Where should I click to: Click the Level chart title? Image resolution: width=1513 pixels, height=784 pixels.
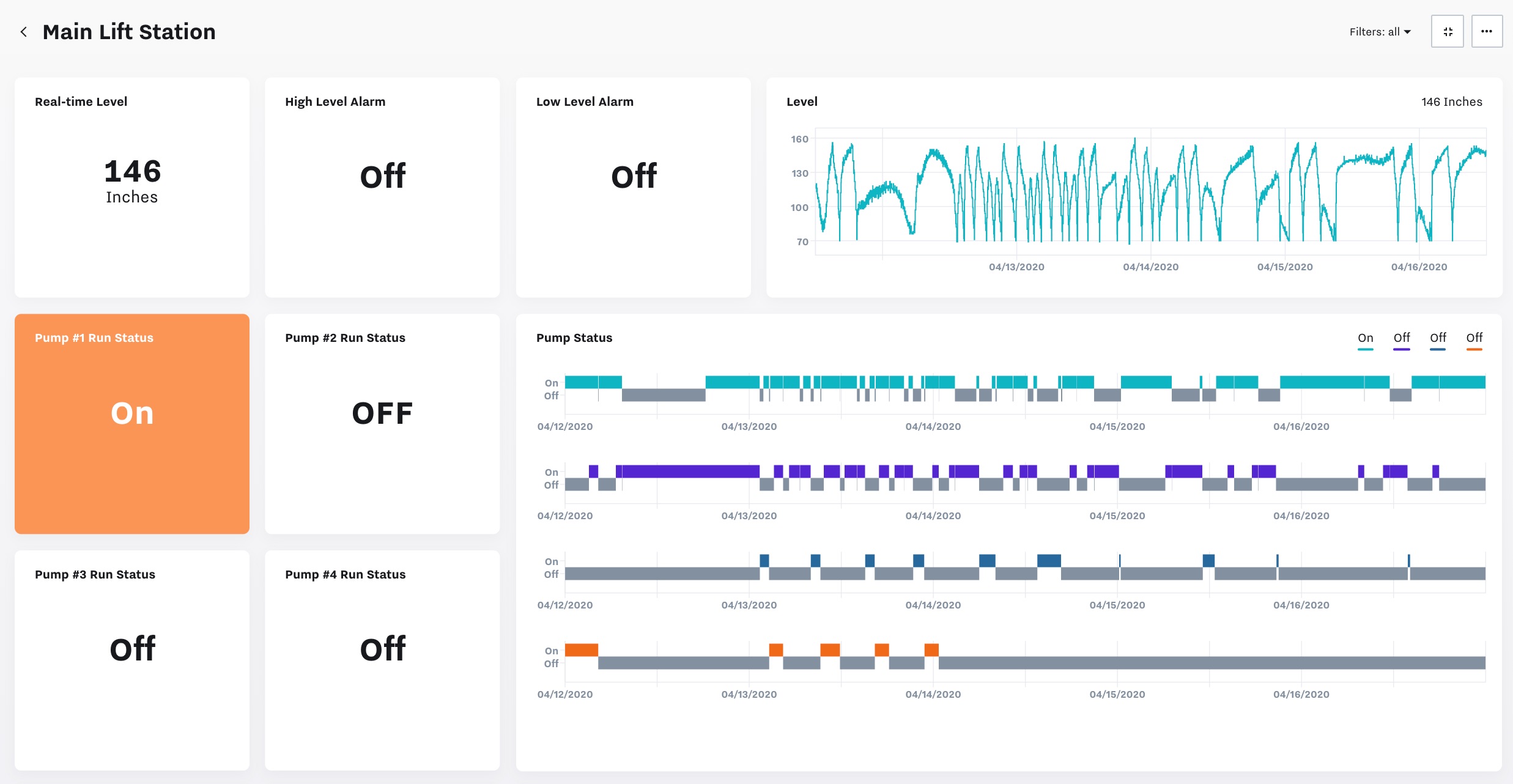pyautogui.click(x=802, y=102)
